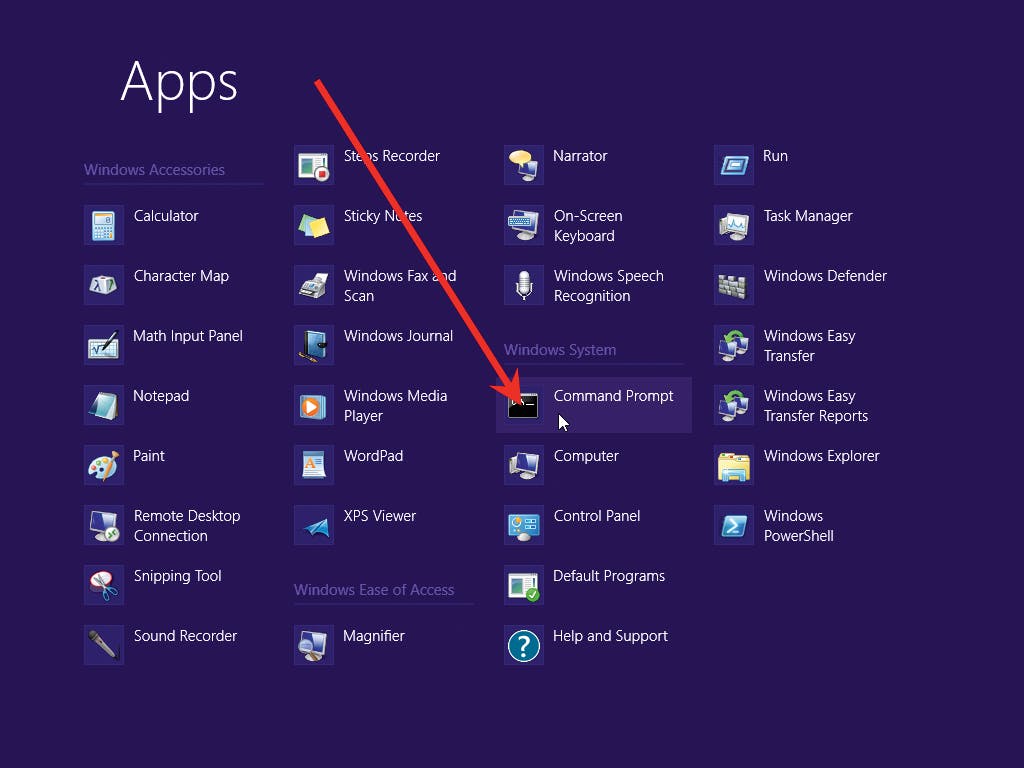Click the "Help and Support" label

[x=611, y=637]
